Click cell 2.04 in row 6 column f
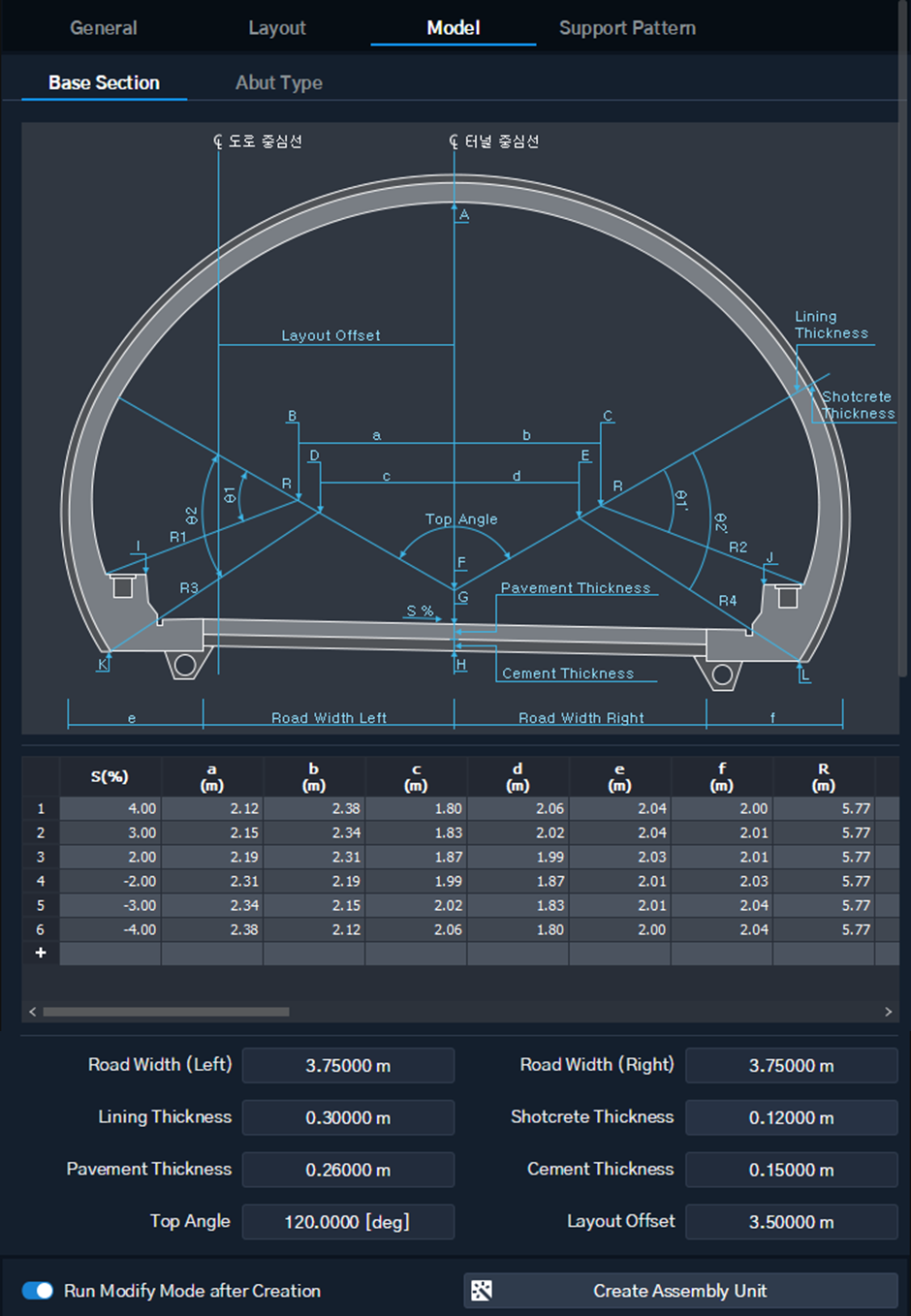Image resolution: width=911 pixels, height=1316 pixels. point(722,929)
